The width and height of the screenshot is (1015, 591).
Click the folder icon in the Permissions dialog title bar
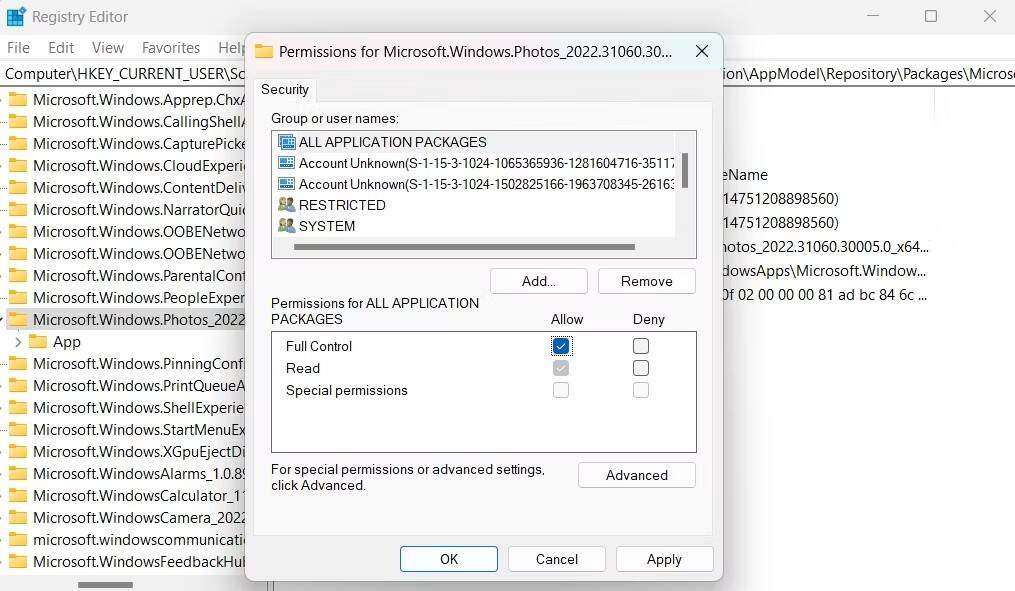tap(265, 51)
